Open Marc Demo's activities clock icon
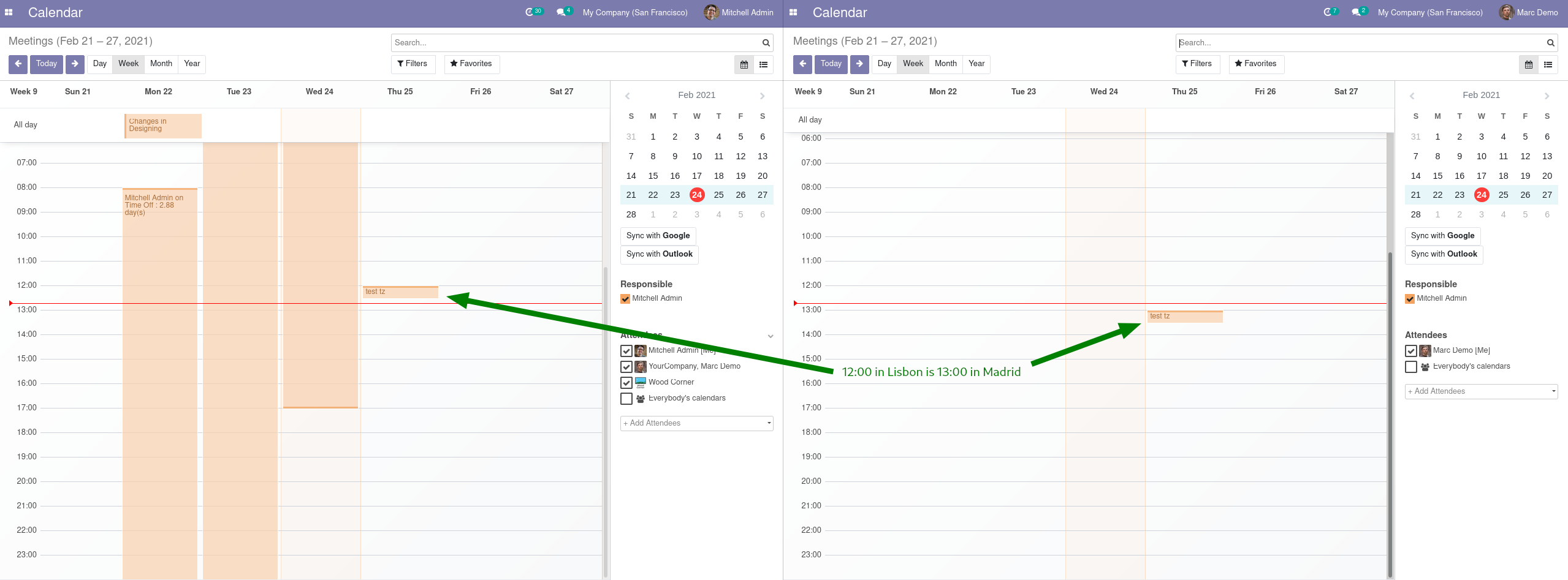 click(x=1328, y=11)
